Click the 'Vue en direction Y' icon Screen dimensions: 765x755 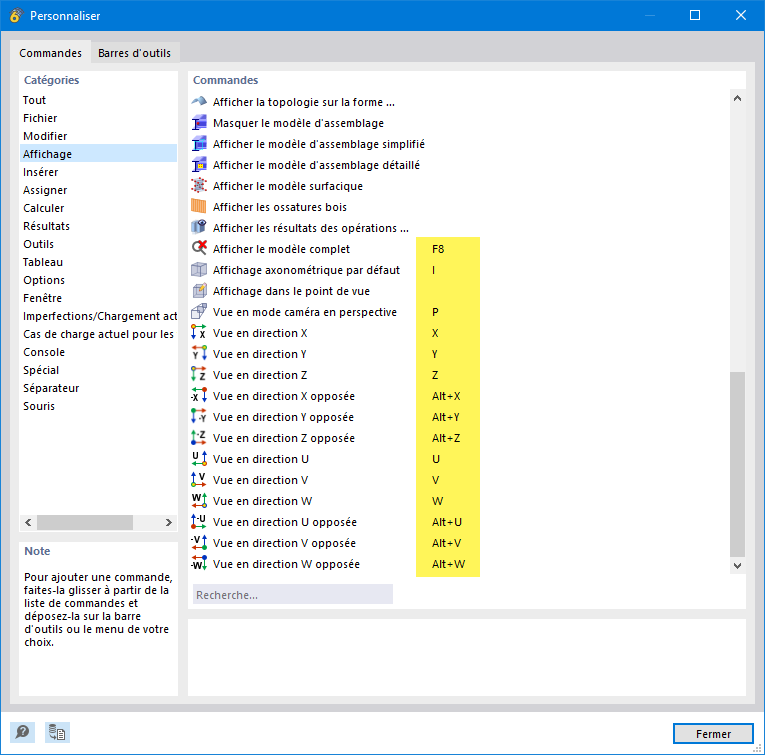[x=199, y=354]
